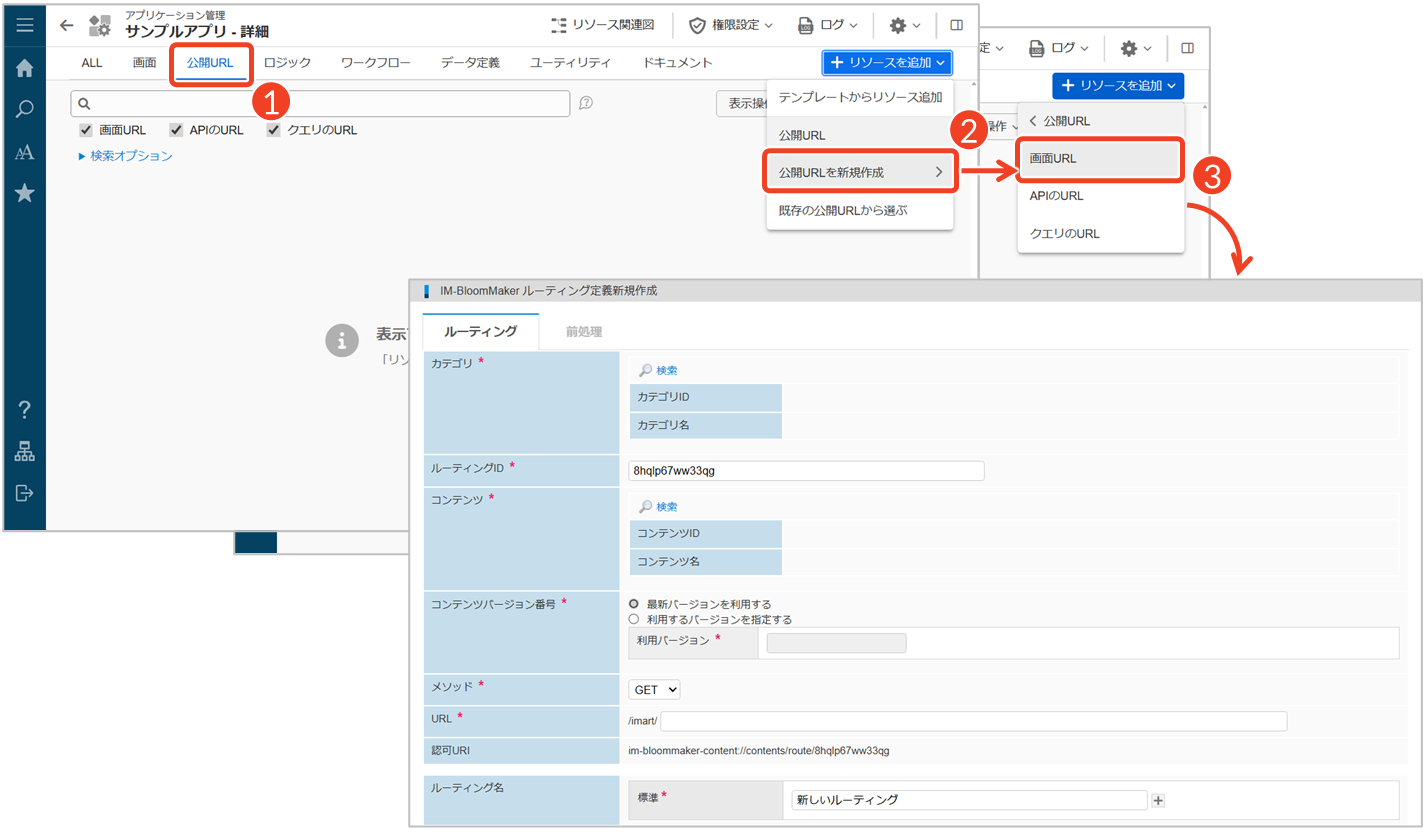The height and width of the screenshot is (832, 1425).
Task: Open the 権限設定 dropdown menu
Action: [x=731, y=25]
